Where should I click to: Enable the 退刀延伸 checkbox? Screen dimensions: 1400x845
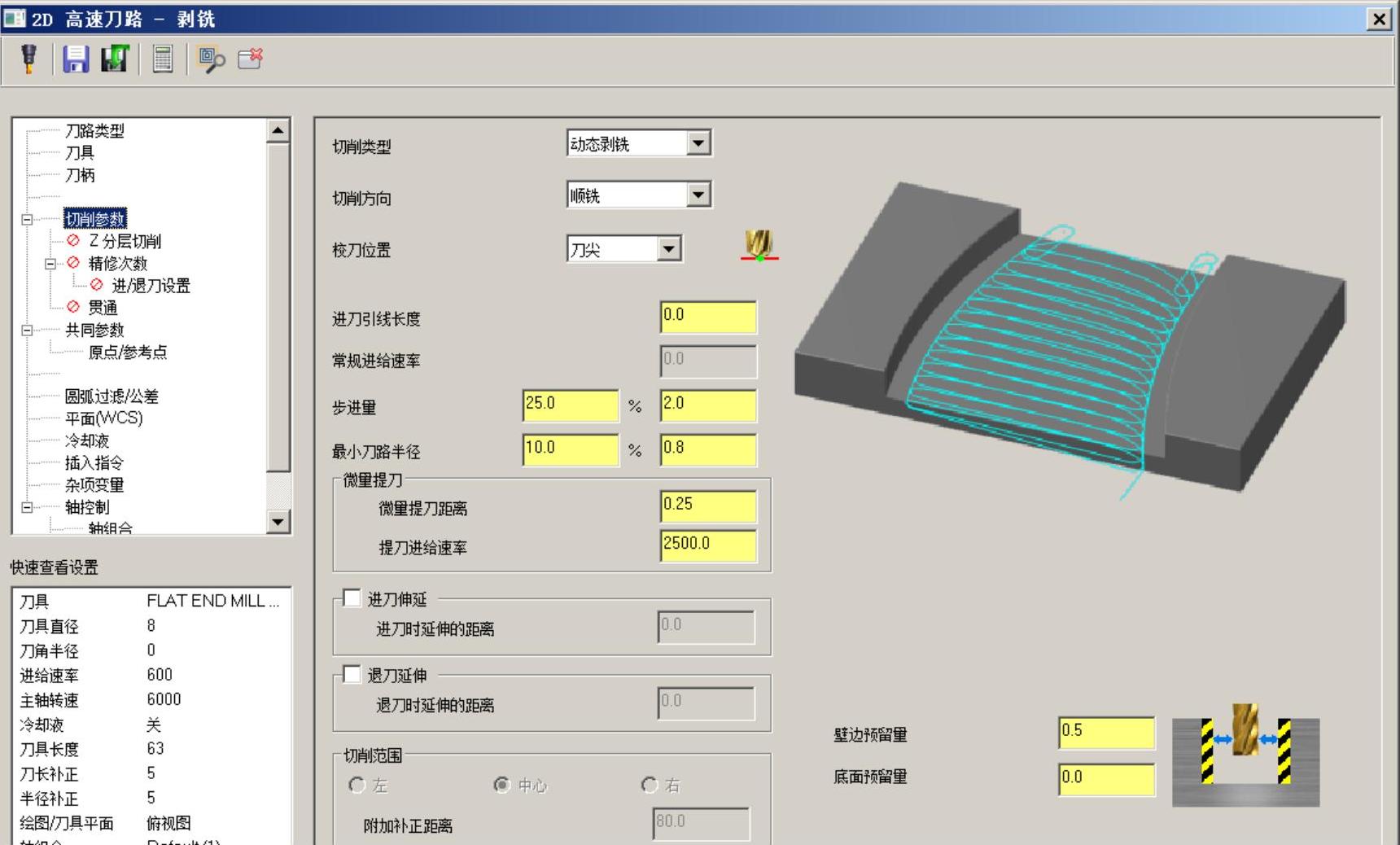tap(352, 675)
